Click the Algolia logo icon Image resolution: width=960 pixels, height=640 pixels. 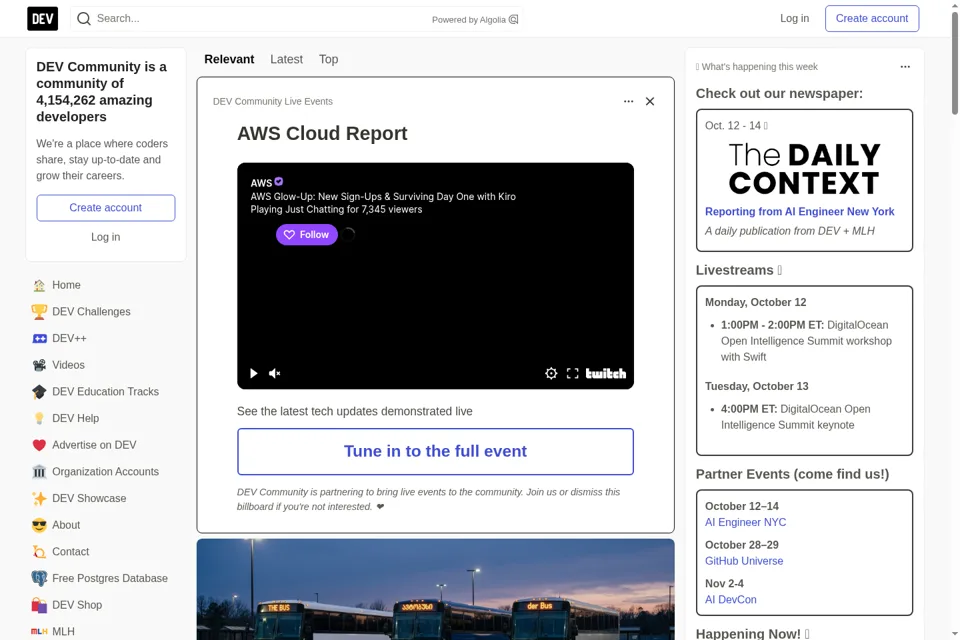click(x=514, y=20)
